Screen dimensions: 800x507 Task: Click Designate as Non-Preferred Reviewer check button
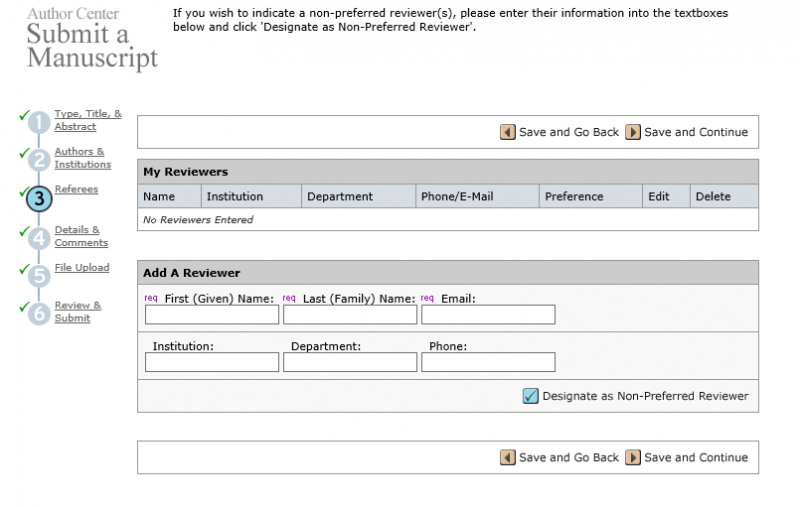(531, 396)
